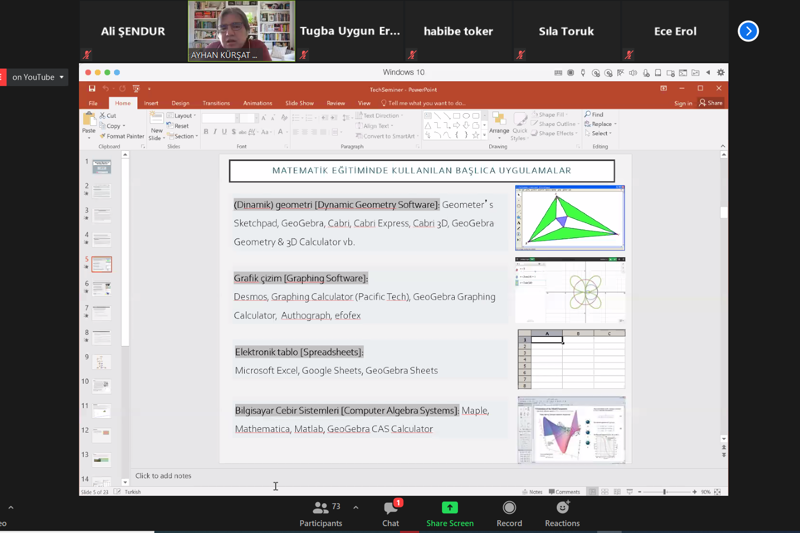Switch to Slide Sorter view icon
800x533 pixels.
point(605,492)
